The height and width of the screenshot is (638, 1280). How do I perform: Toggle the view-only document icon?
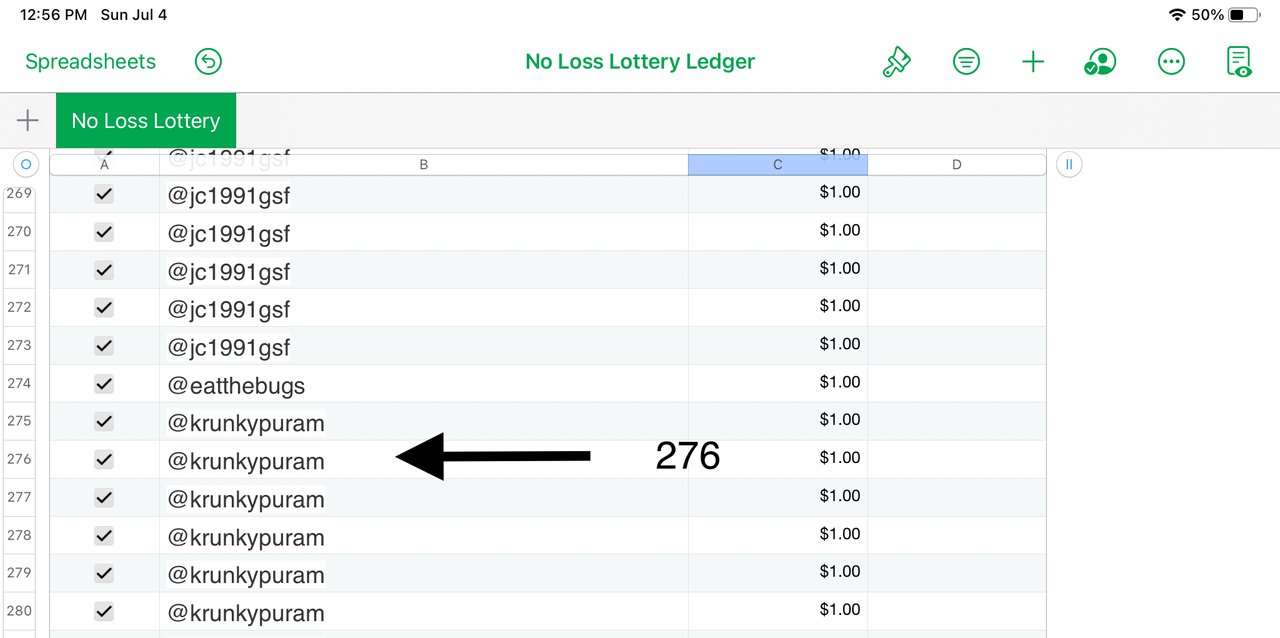coord(1239,62)
